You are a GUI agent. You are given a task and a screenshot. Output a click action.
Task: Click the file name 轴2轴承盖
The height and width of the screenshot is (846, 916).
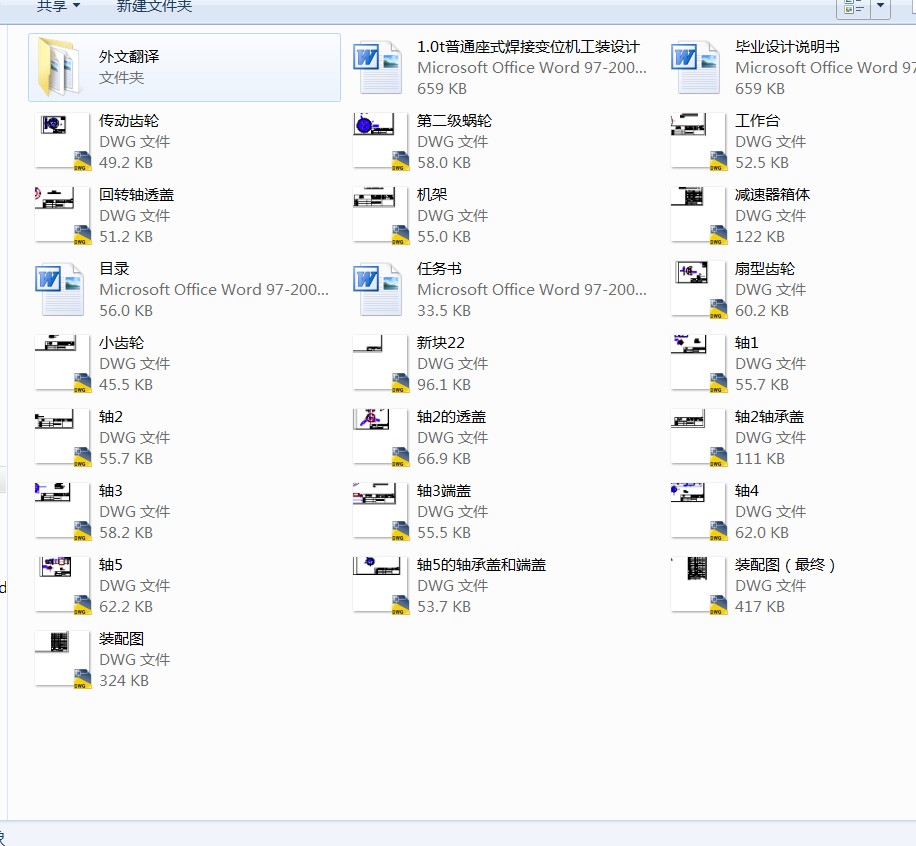(x=769, y=417)
